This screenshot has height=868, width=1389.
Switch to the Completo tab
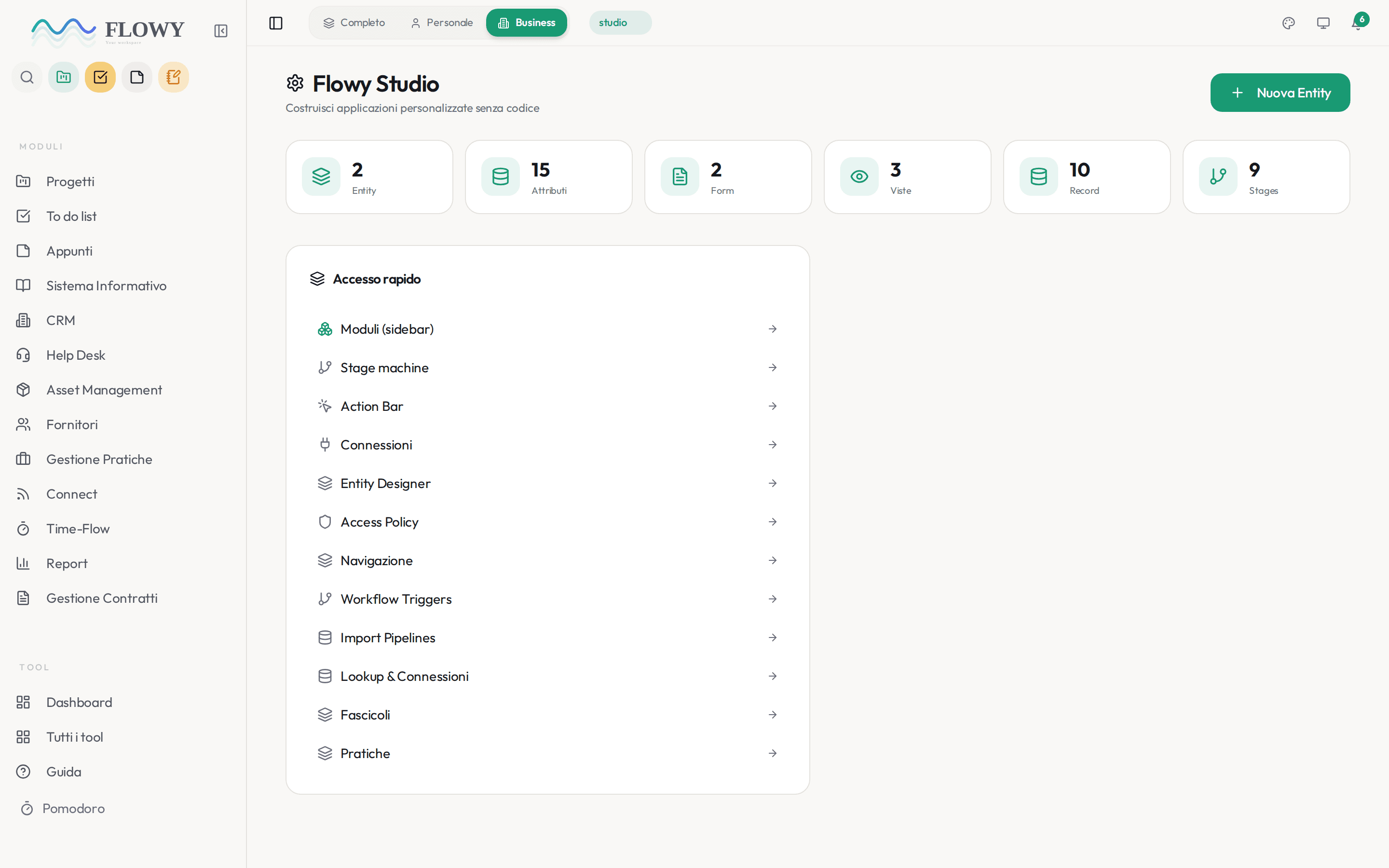click(354, 23)
